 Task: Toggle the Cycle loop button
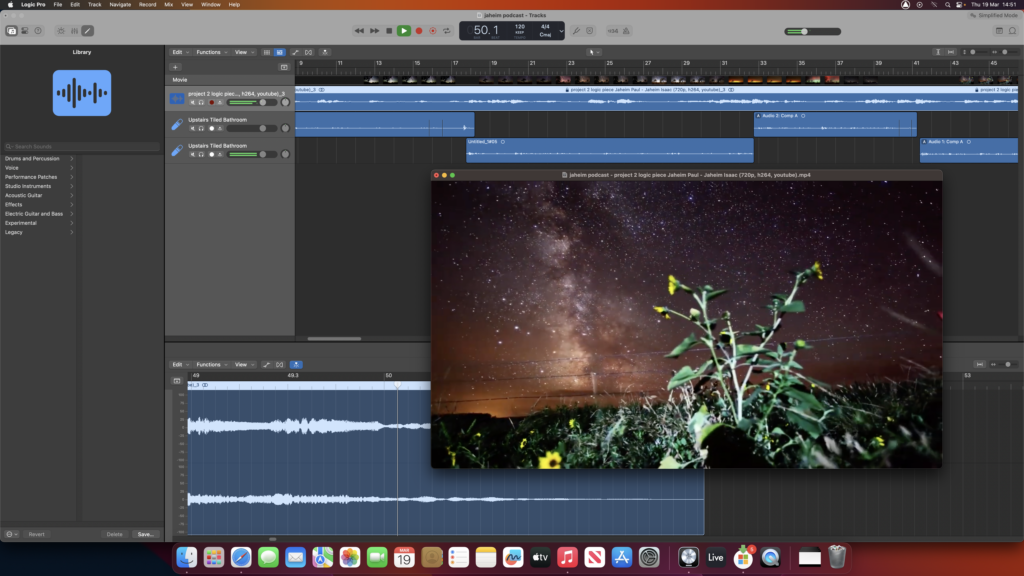(x=447, y=31)
